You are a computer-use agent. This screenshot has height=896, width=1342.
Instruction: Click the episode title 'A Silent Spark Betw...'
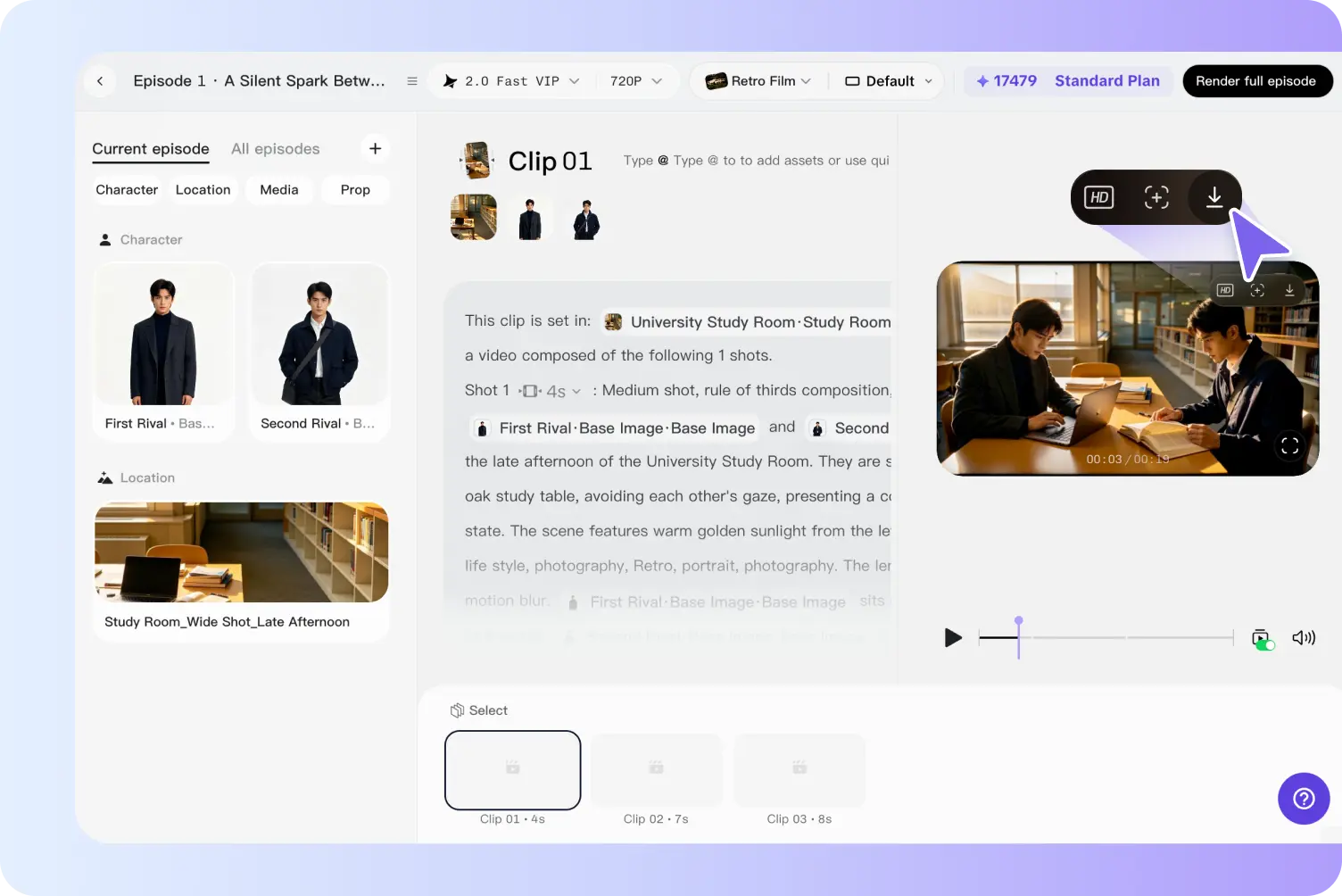point(304,81)
